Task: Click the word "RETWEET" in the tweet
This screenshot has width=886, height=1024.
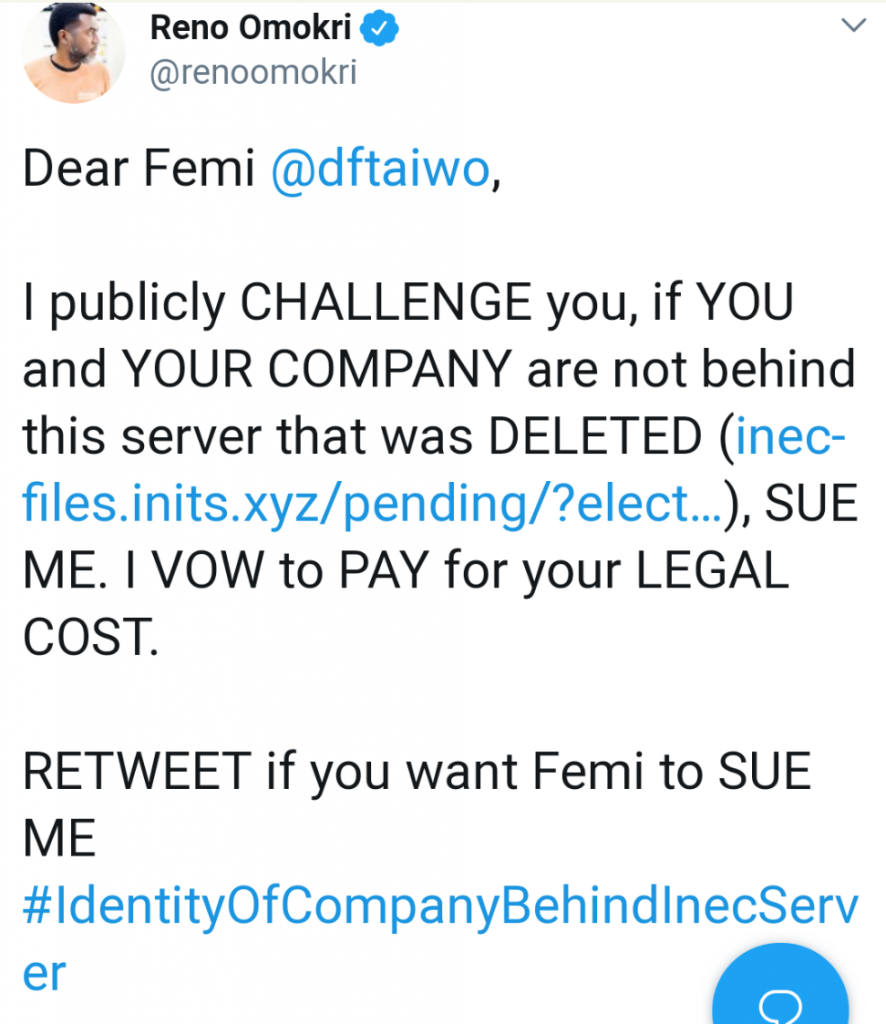Action: [135, 774]
